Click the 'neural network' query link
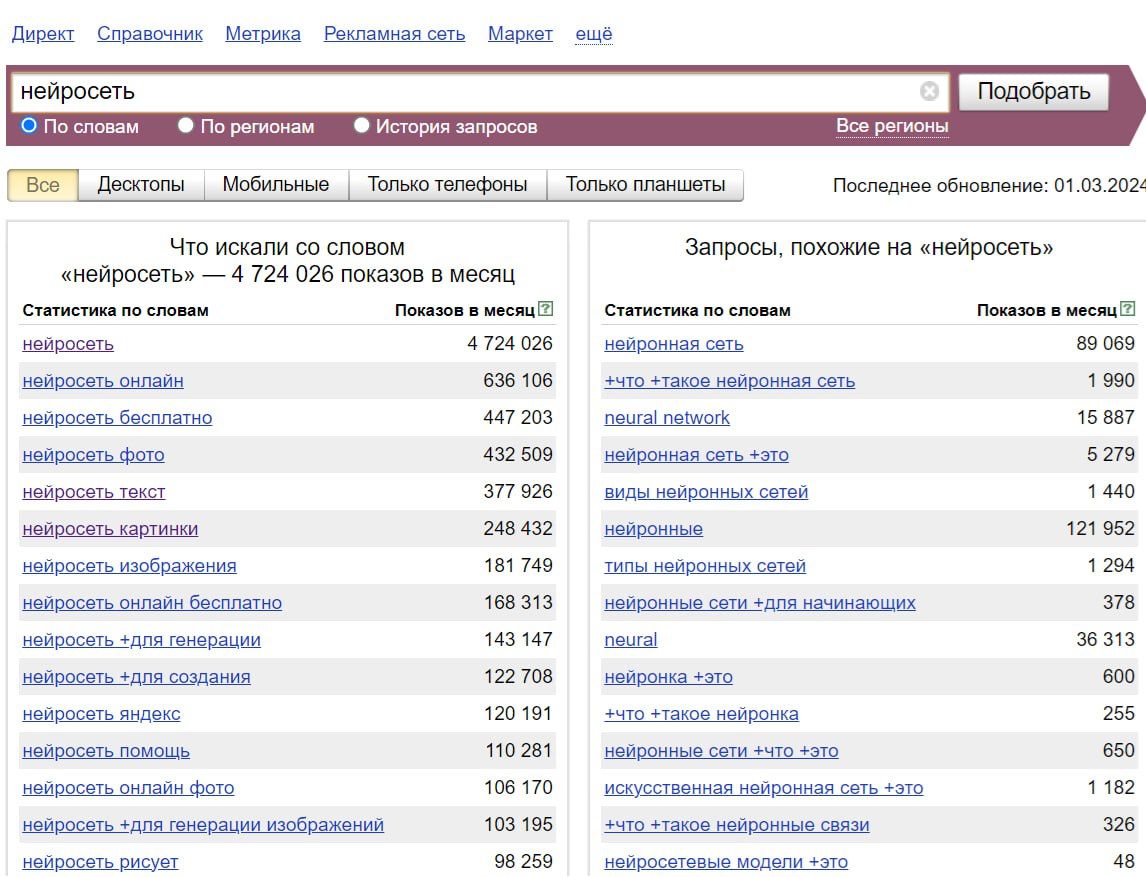Image resolution: width=1146 pixels, height=877 pixels. click(x=667, y=418)
